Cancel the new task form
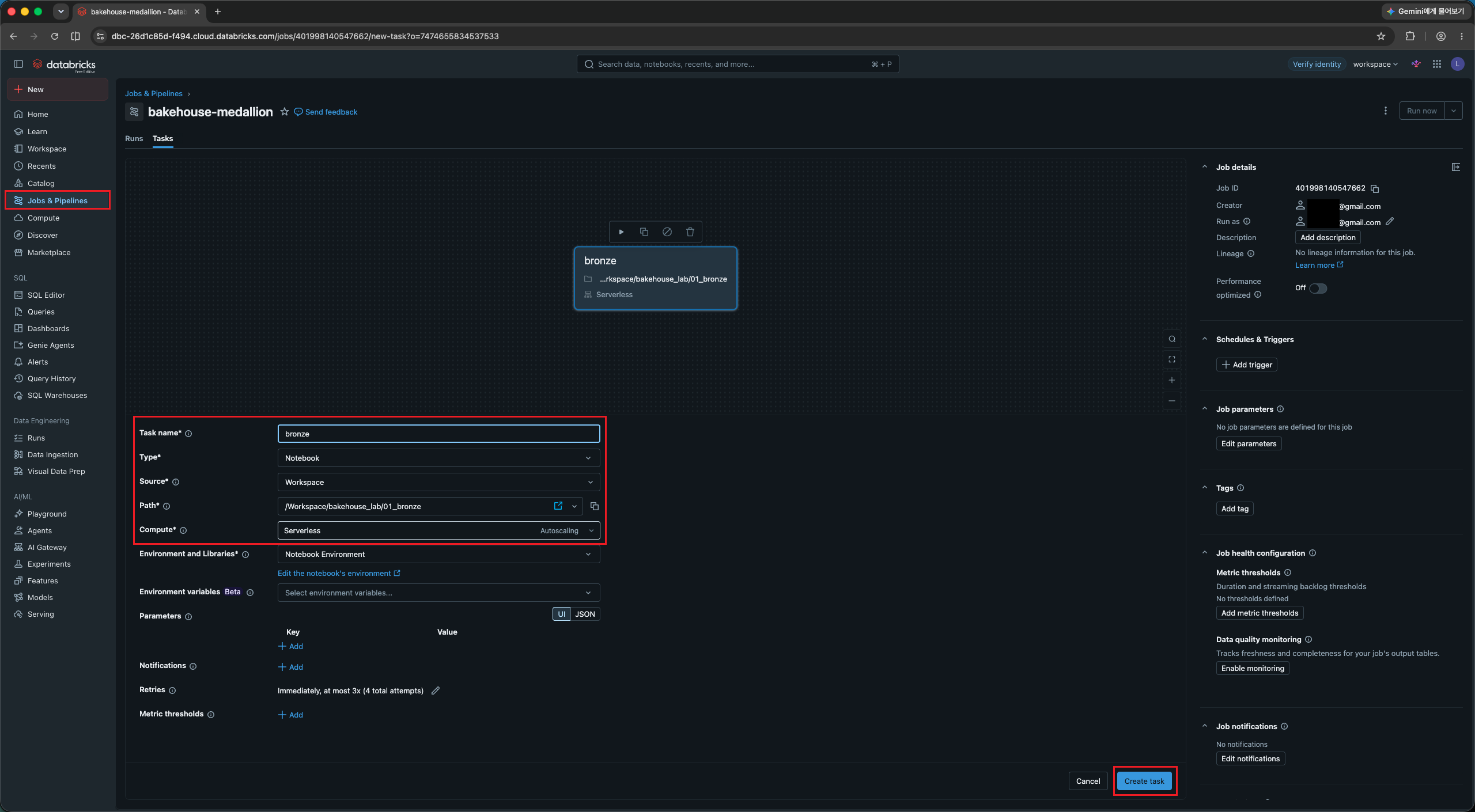1475x812 pixels. (x=1088, y=781)
